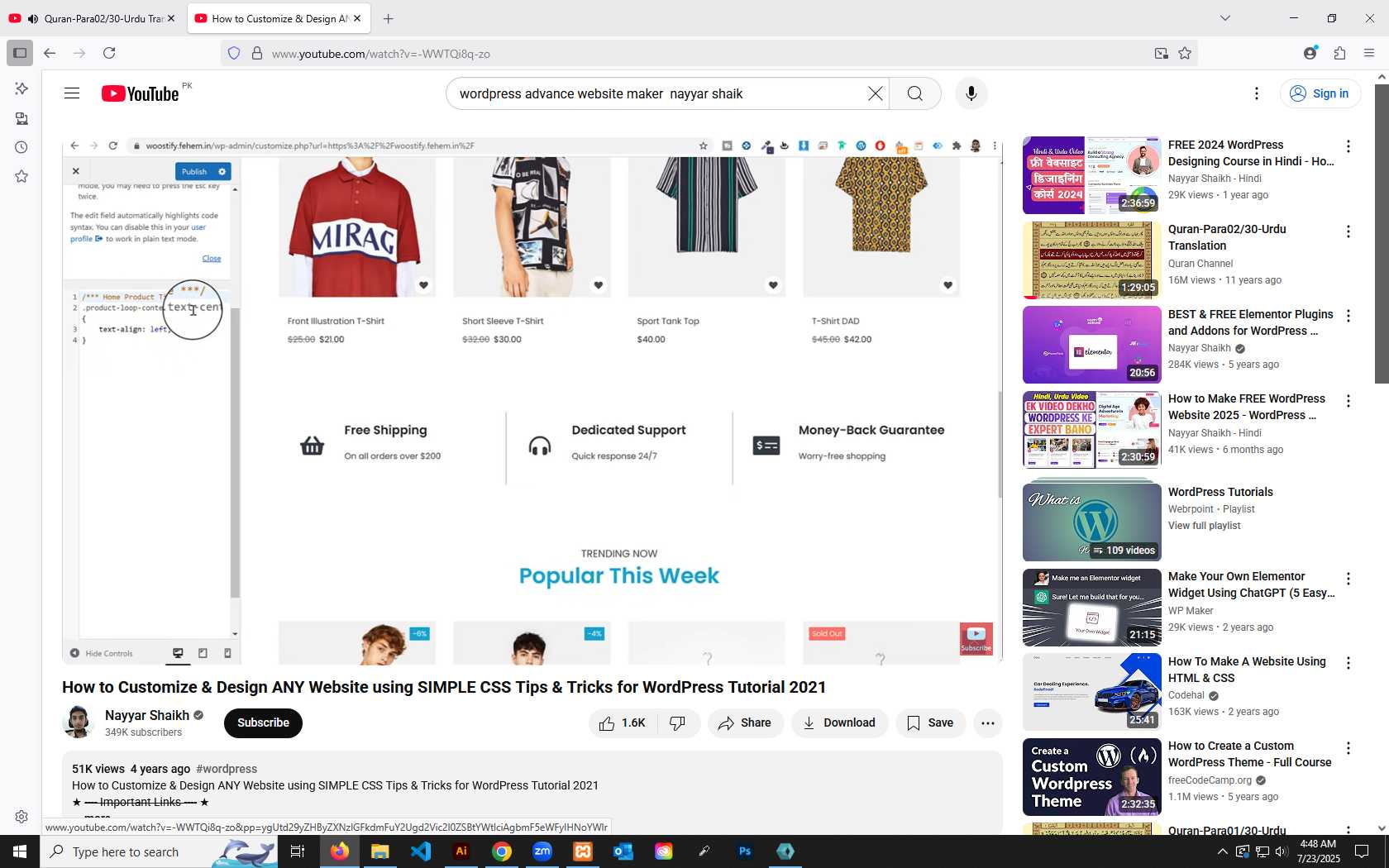Go to the YouTube home logo
Viewport: 1389px width, 868px height.
140,93
